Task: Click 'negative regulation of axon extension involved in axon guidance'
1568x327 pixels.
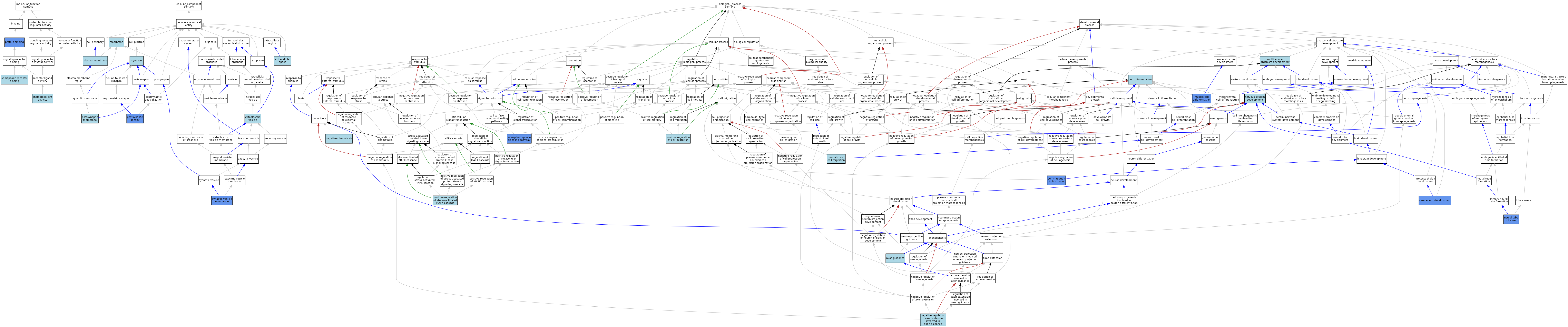Action: pos(933,320)
